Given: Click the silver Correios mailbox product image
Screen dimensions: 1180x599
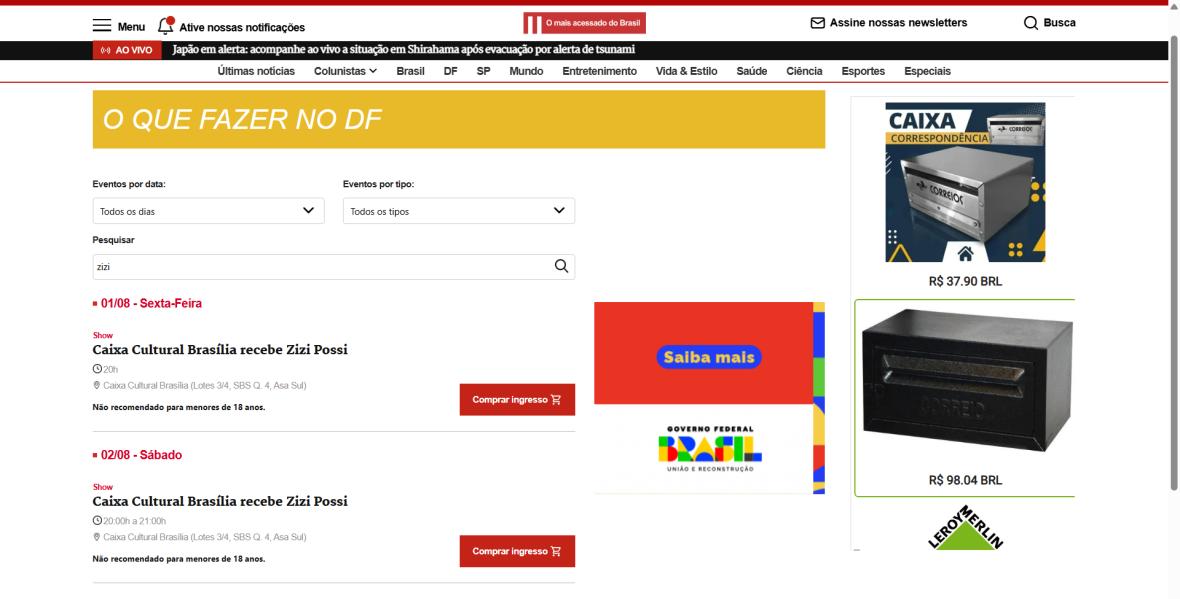Looking at the screenshot, I should [966, 182].
